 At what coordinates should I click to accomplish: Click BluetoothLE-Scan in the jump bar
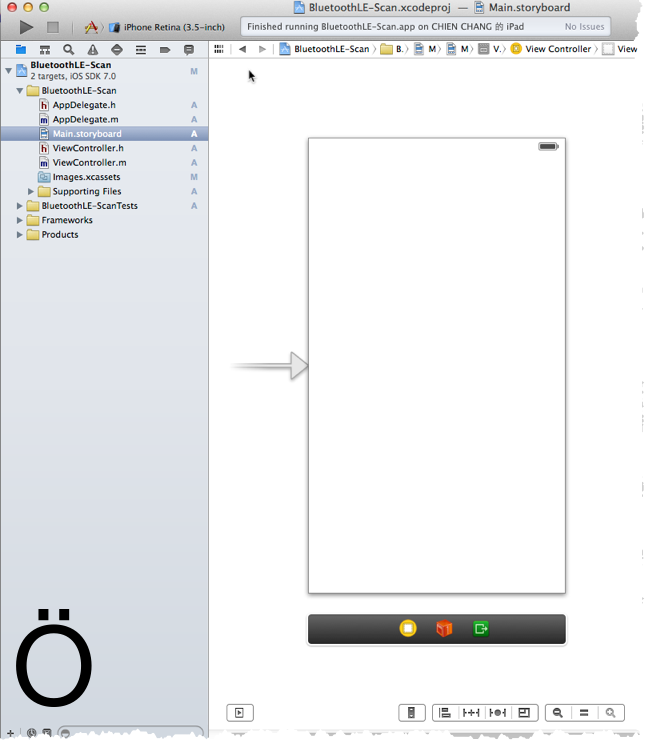coord(326,49)
